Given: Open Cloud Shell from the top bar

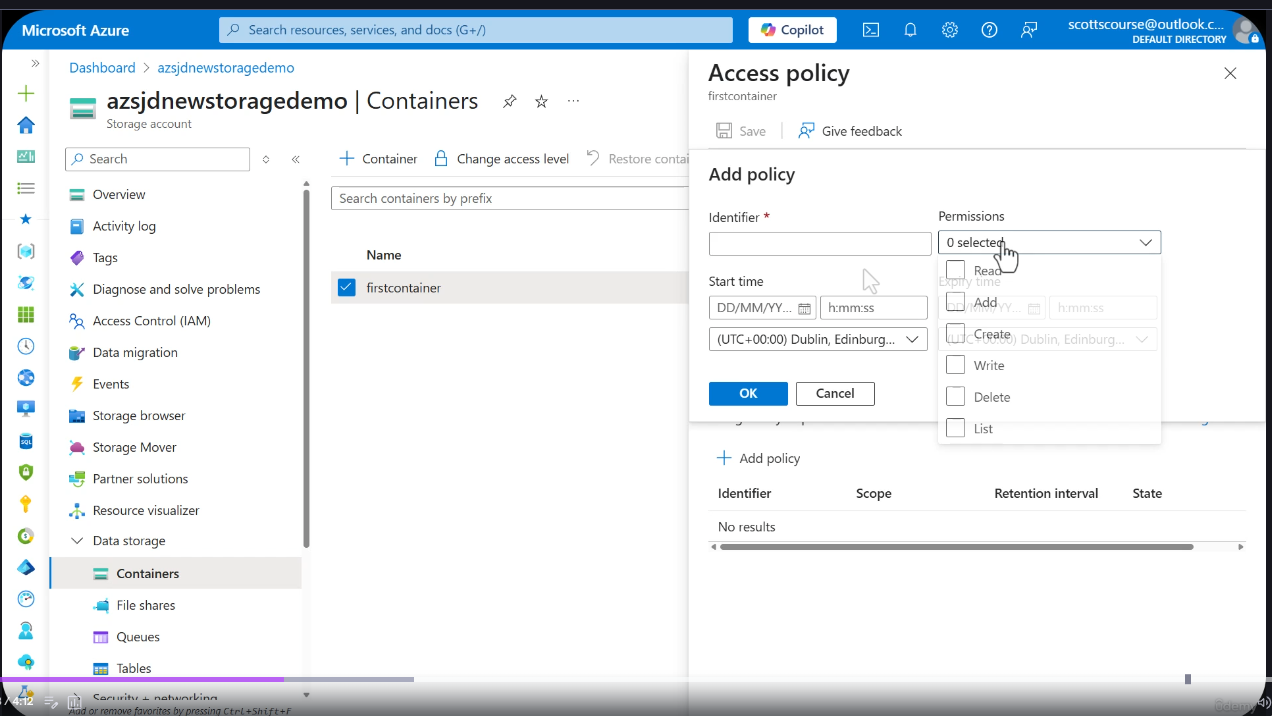Looking at the screenshot, I should pyautogui.click(x=870, y=30).
